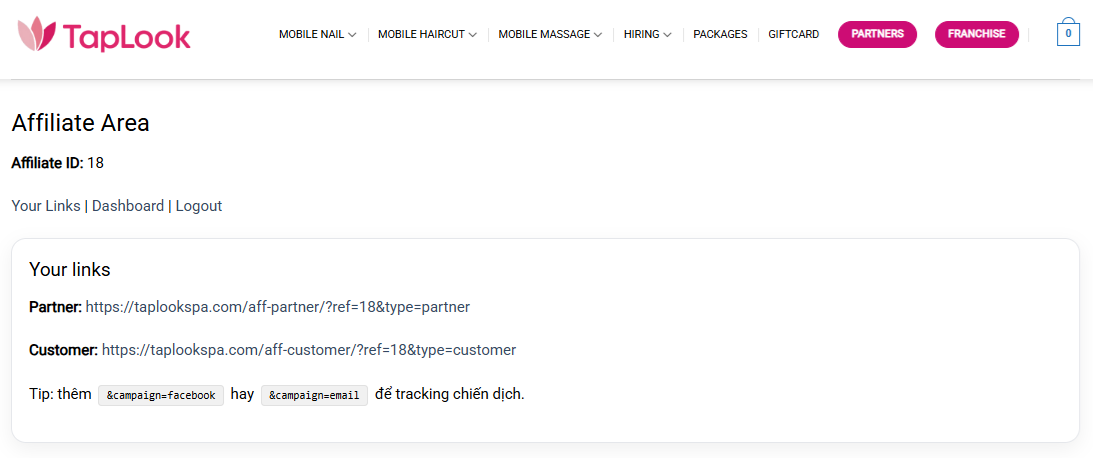Open the Hiring menu item
Screen dimensions: 1093x458
[x=641, y=34]
